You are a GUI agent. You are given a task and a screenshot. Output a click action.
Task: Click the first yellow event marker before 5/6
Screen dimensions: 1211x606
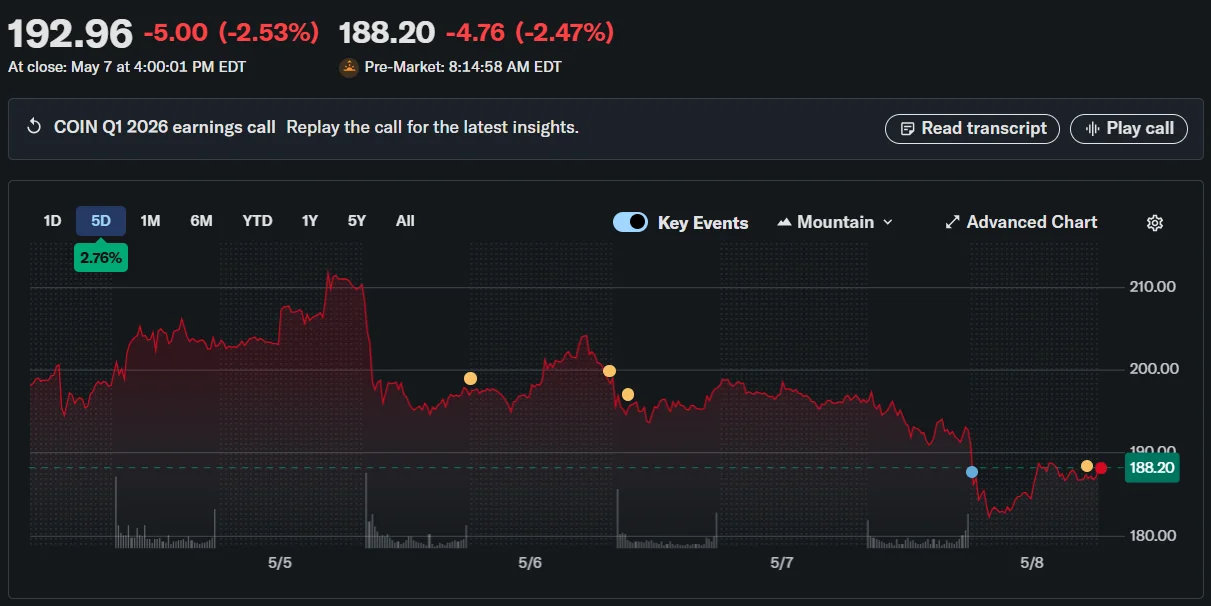click(x=470, y=378)
